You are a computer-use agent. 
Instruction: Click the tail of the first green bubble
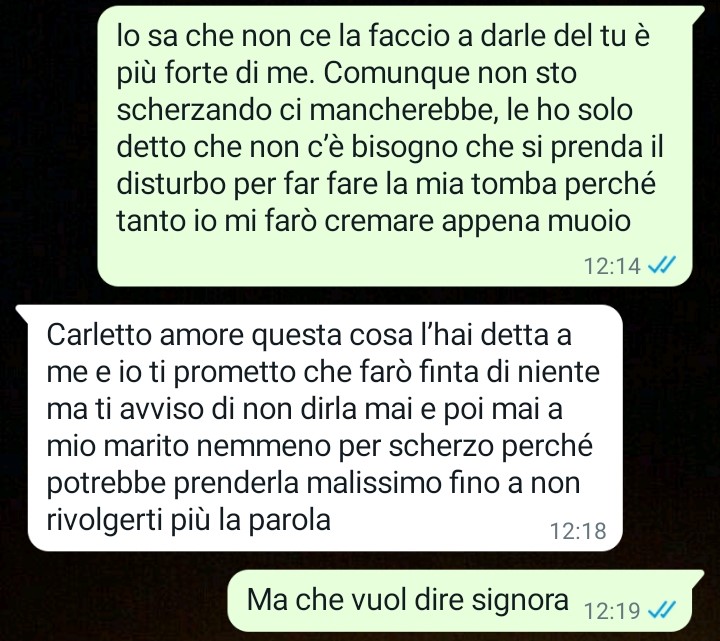pos(698,13)
